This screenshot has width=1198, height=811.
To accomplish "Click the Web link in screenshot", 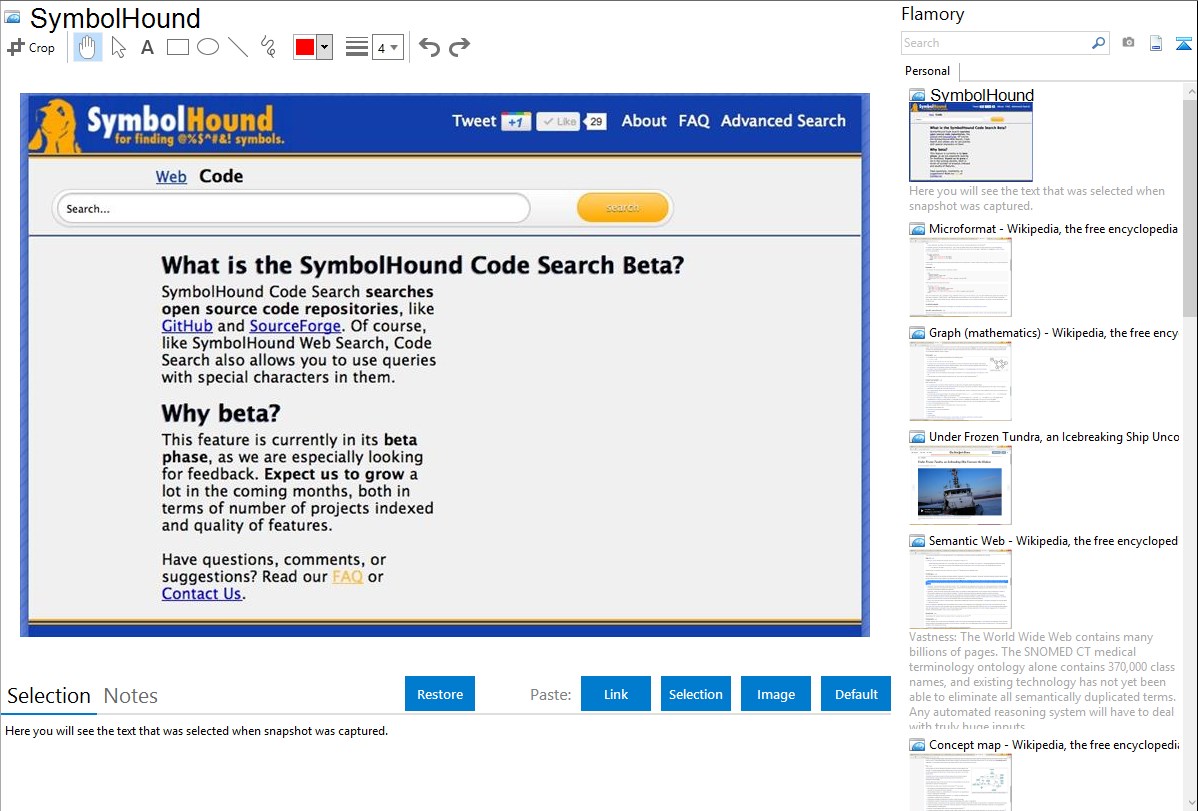I will (171, 177).
